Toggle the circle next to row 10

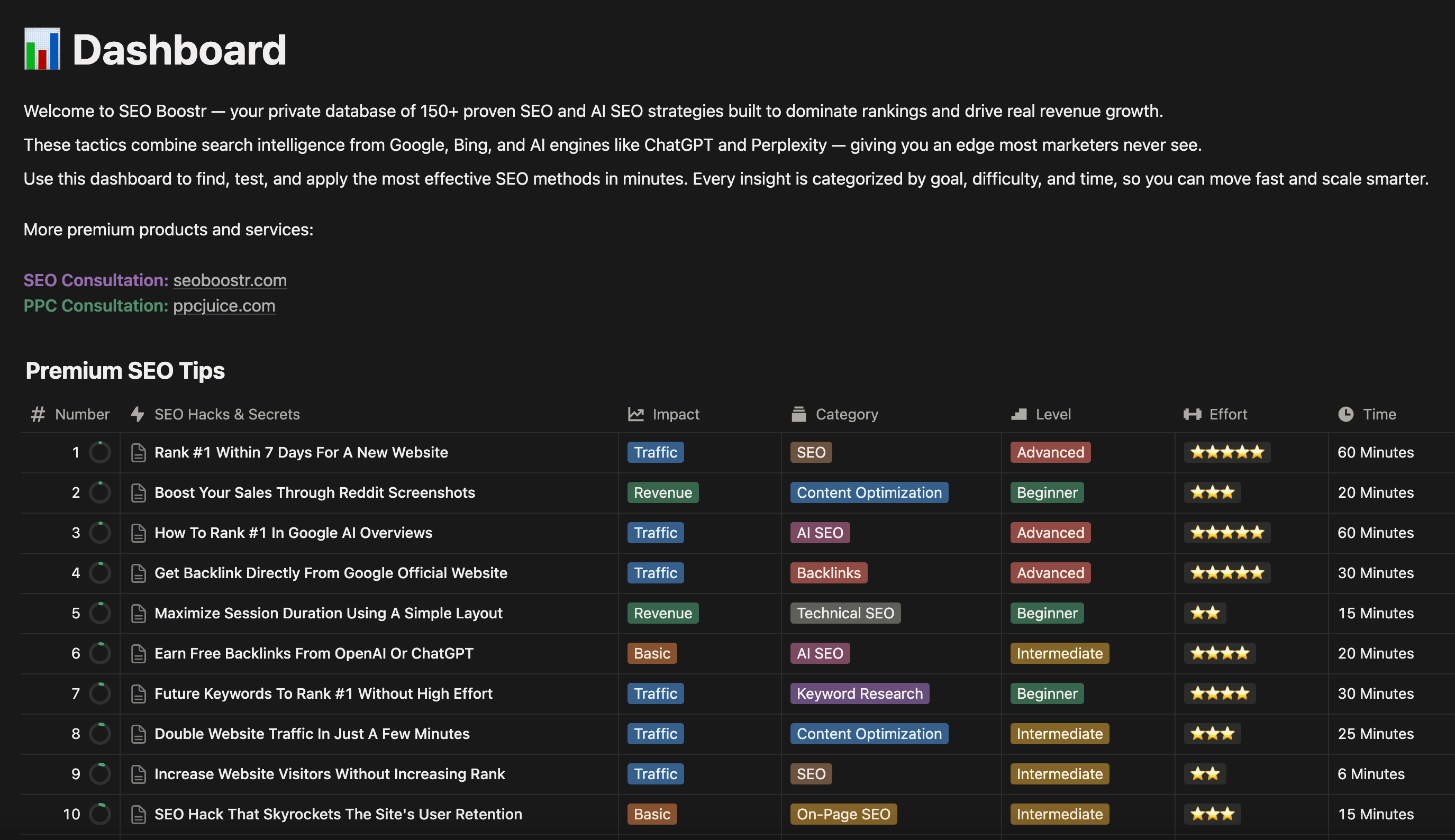click(100, 814)
